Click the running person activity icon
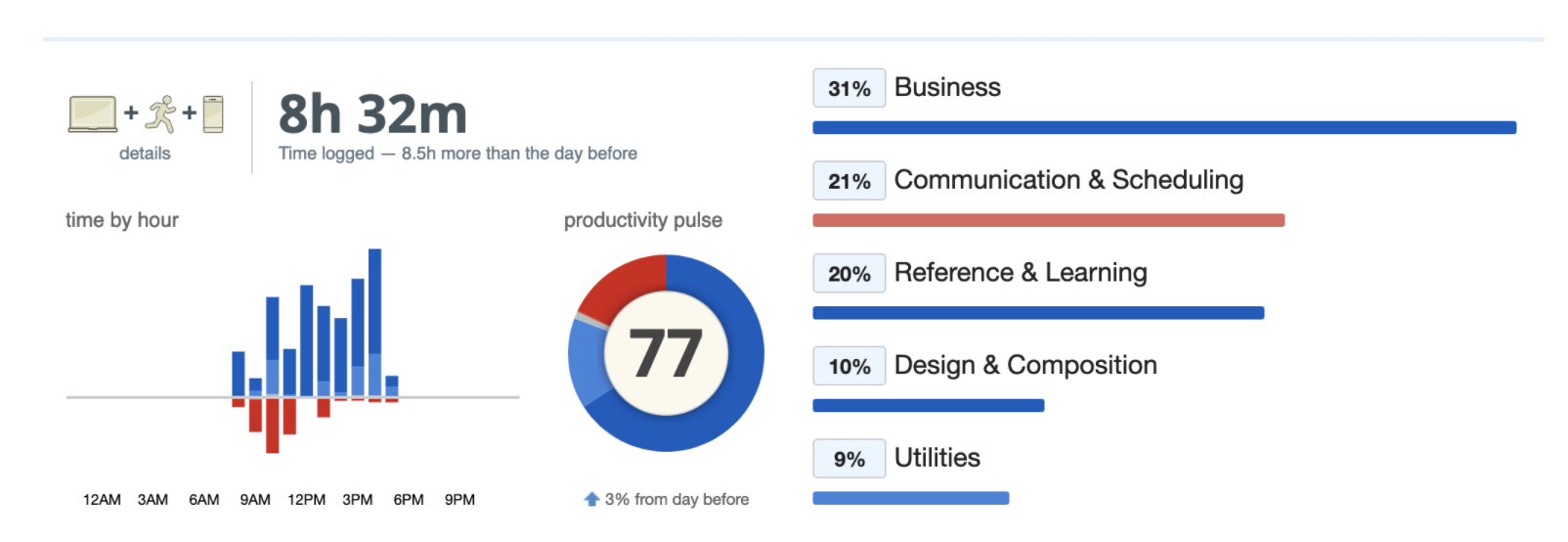Viewport: 1568px width, 542px height. 160,113
